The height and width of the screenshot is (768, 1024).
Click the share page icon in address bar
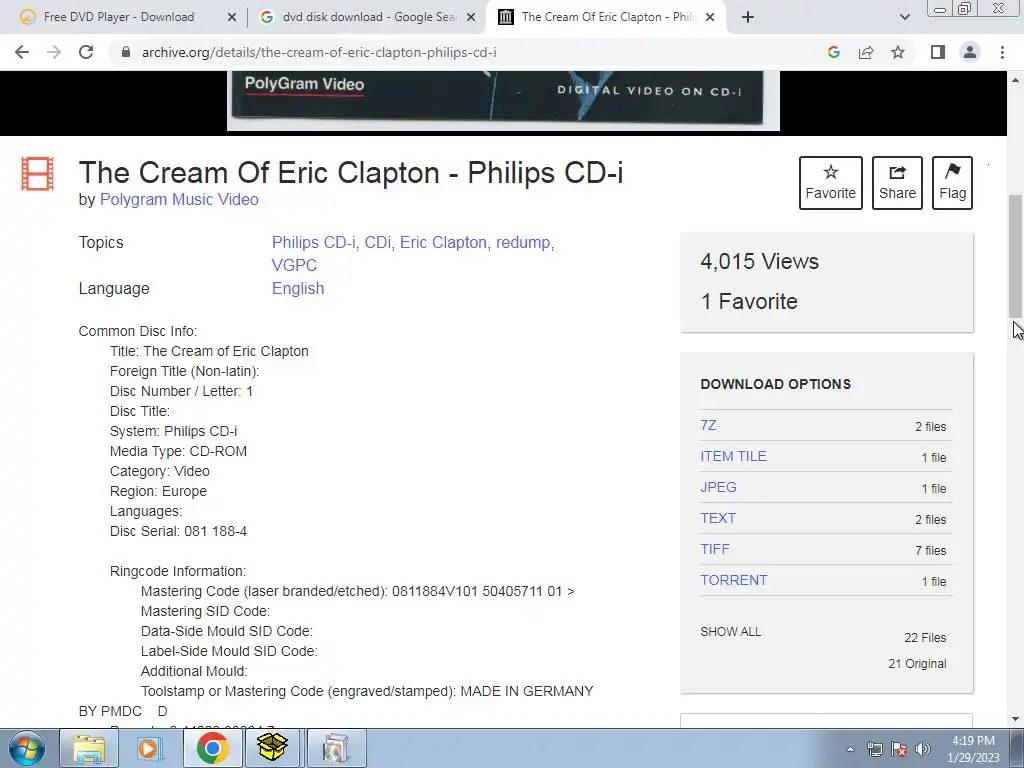coord(866,52)
